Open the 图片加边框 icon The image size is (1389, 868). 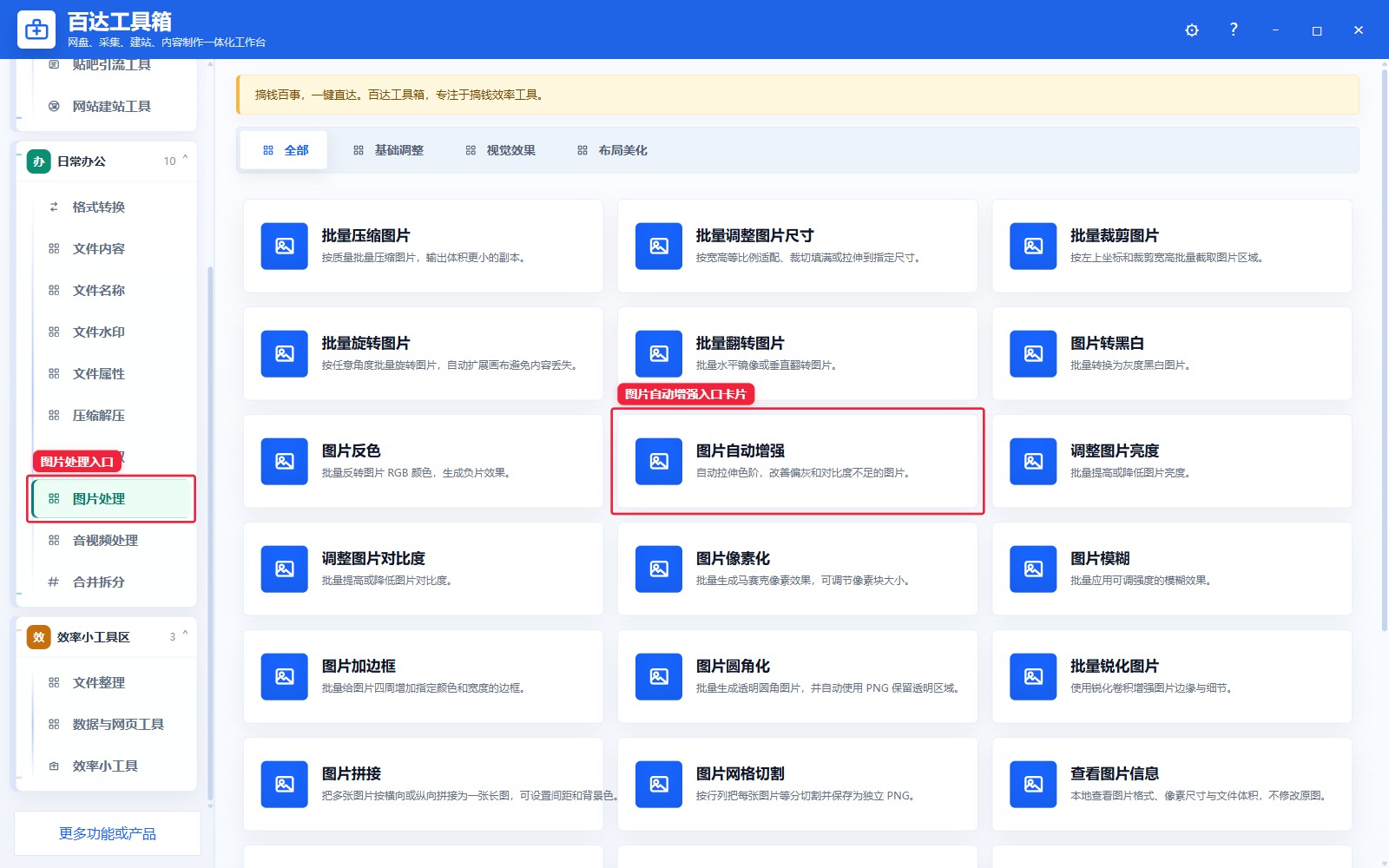click(x=284, y=677)
